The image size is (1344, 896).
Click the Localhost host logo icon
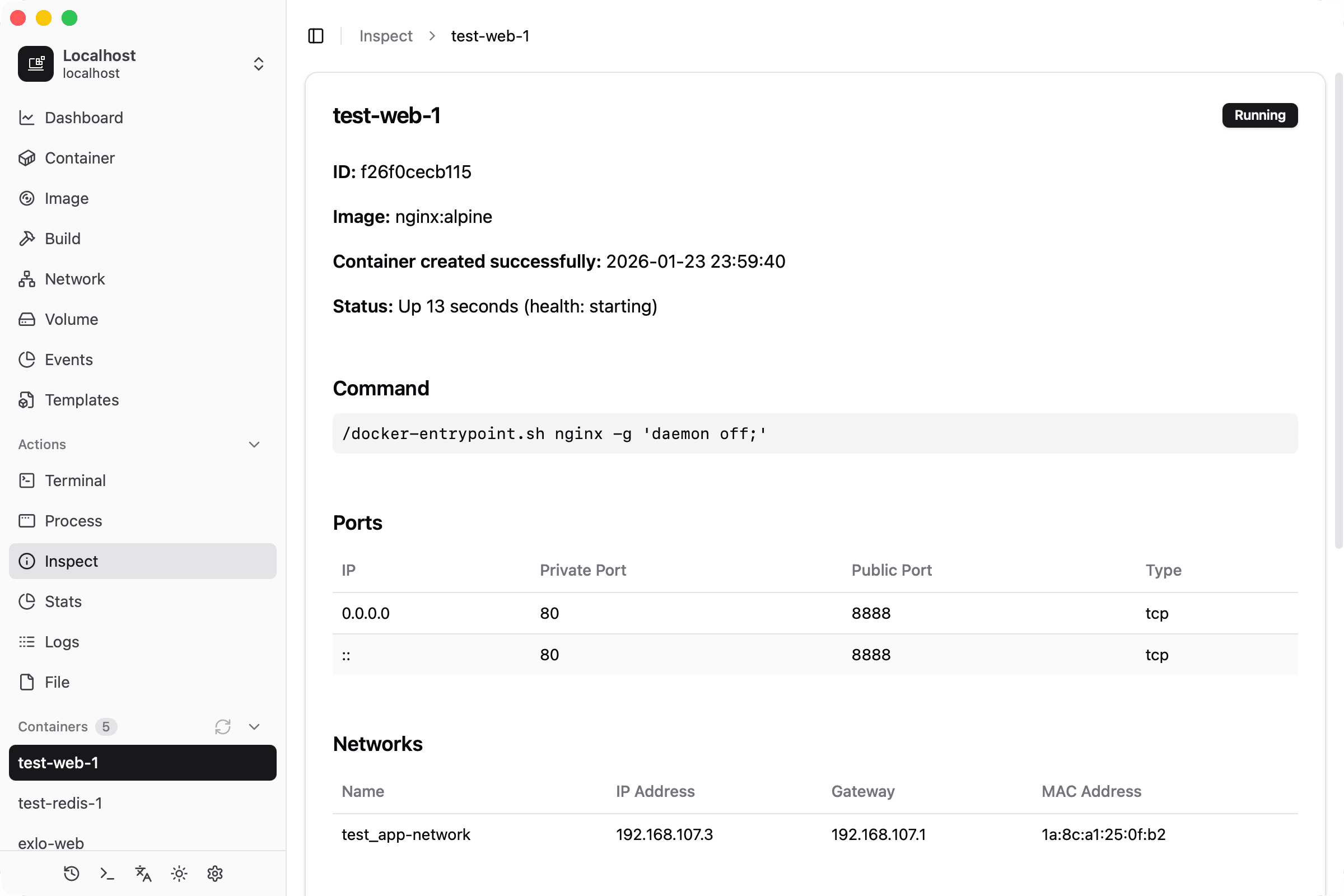click(x=35, y=63)
